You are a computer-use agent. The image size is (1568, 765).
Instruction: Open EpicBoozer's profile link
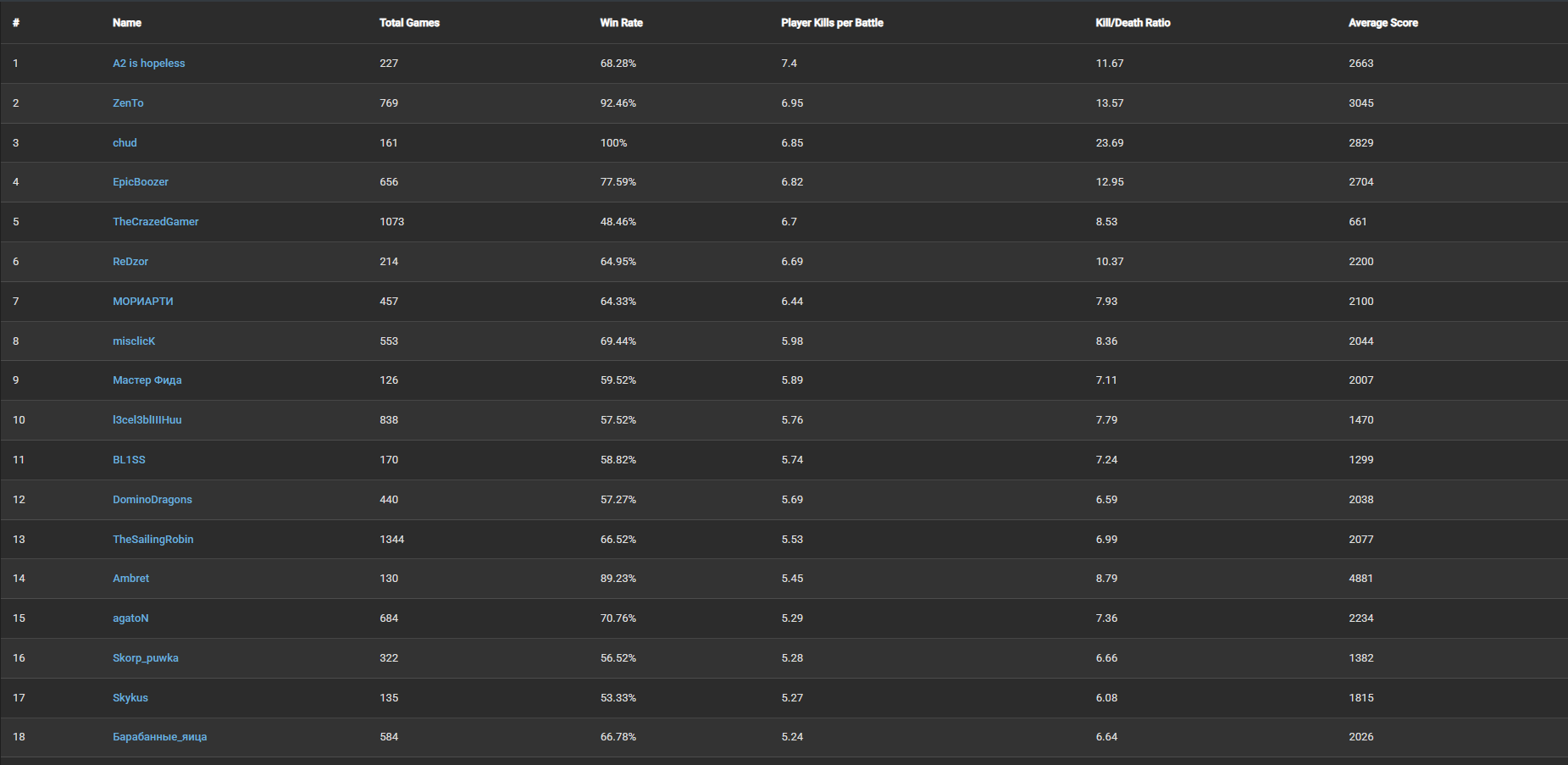pyautogui.click(x=141, y=182)
